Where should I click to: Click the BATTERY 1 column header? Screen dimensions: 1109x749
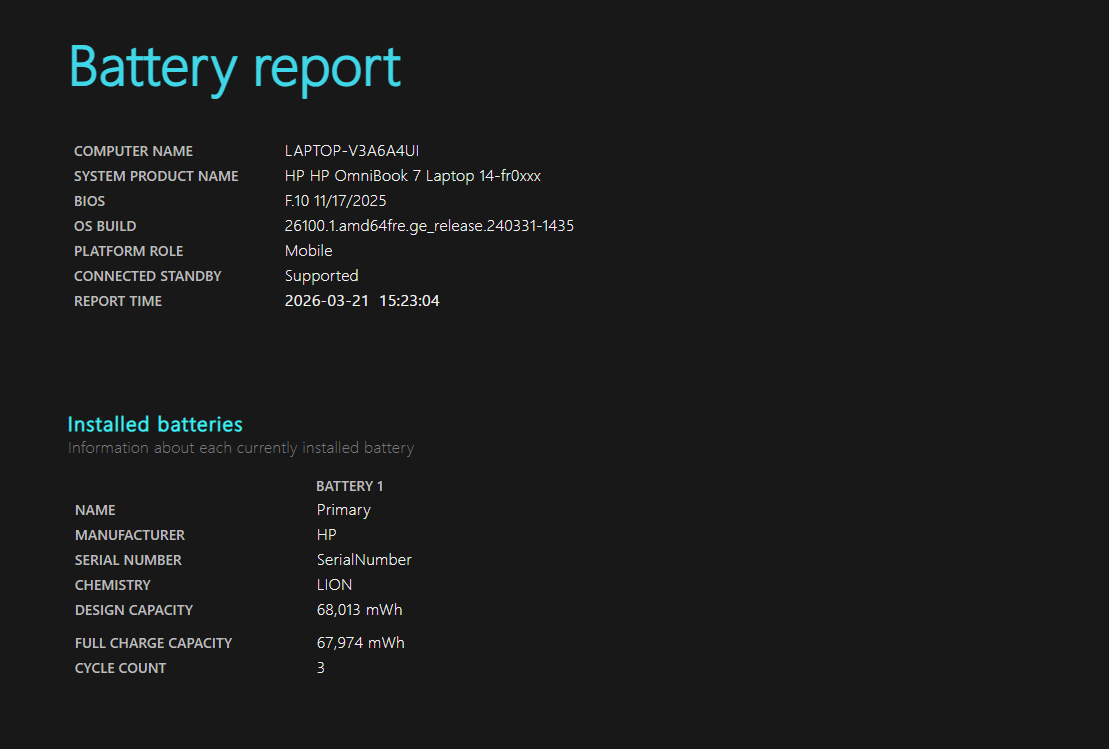coord(349,486)
